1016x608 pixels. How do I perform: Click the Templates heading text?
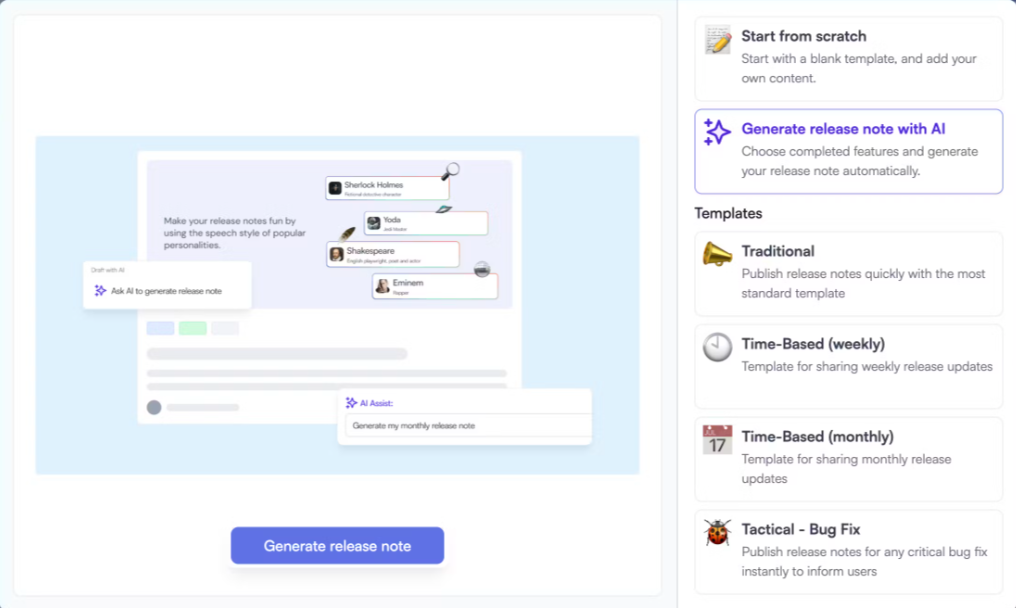click(728, 213)
